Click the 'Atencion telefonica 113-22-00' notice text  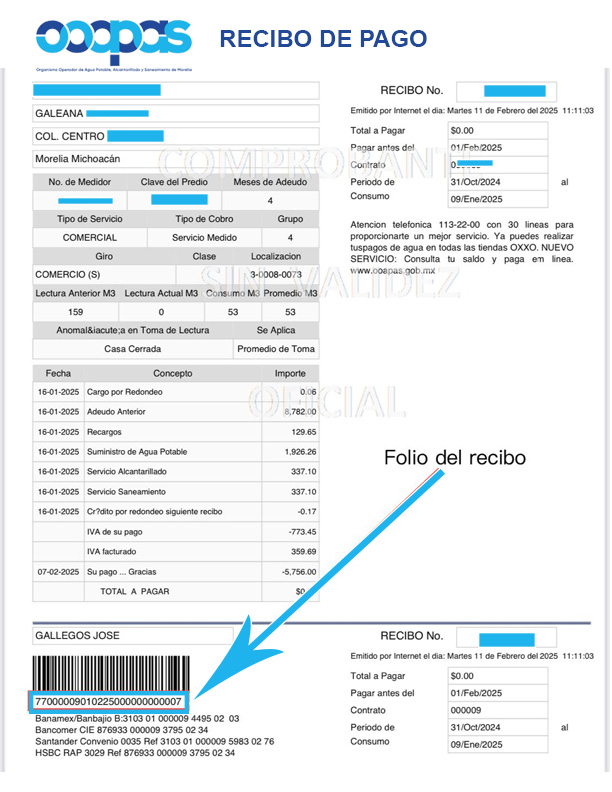tap(462, 248)
